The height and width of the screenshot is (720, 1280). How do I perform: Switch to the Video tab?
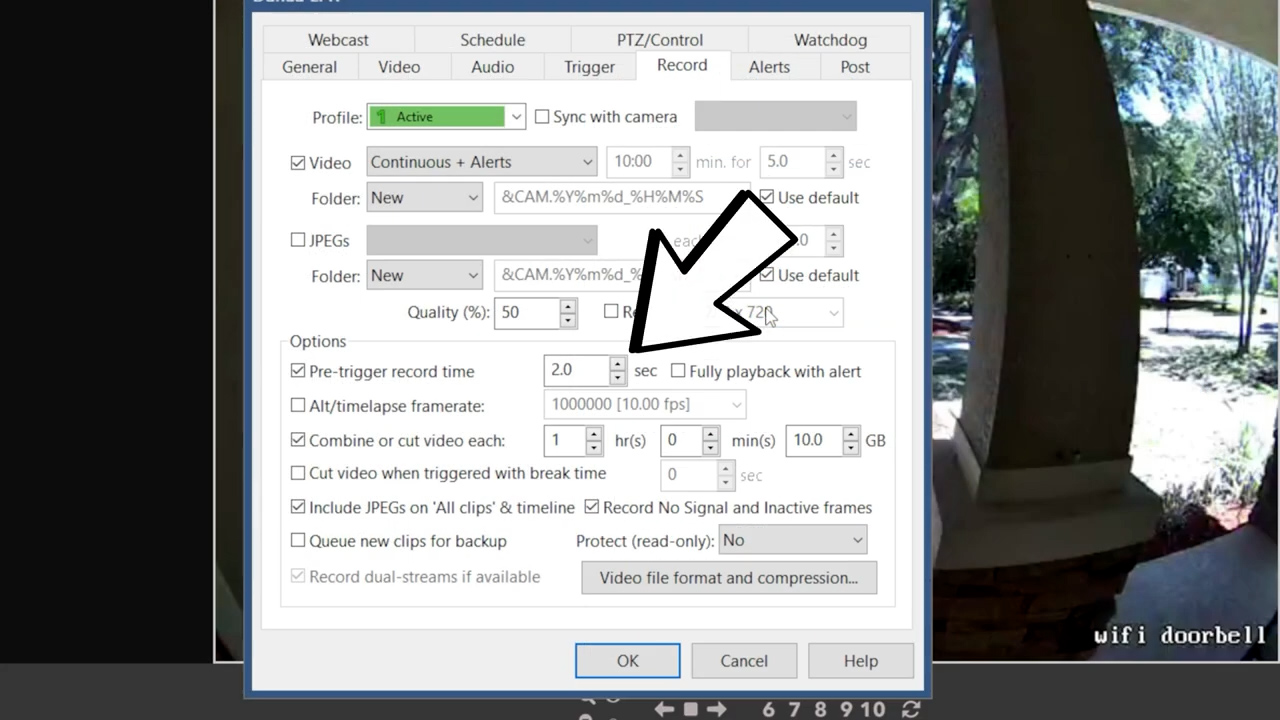tap(399, 67)
